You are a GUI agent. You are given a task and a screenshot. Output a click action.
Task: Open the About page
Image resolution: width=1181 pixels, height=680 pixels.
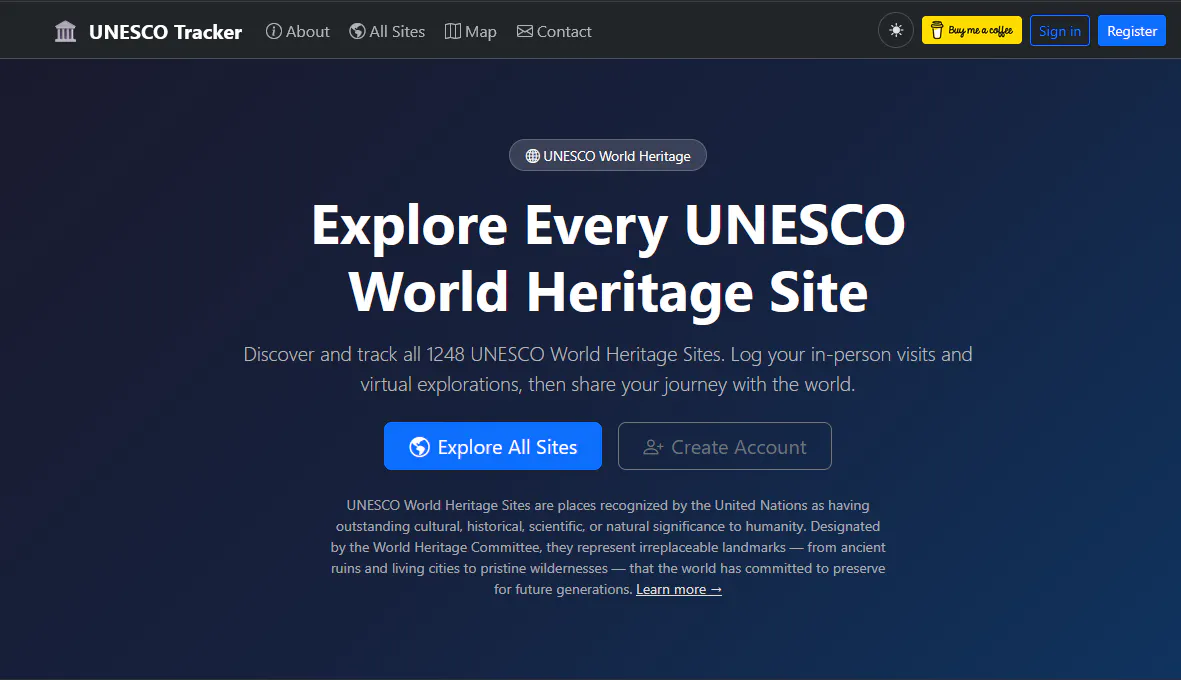coord(298,32)
